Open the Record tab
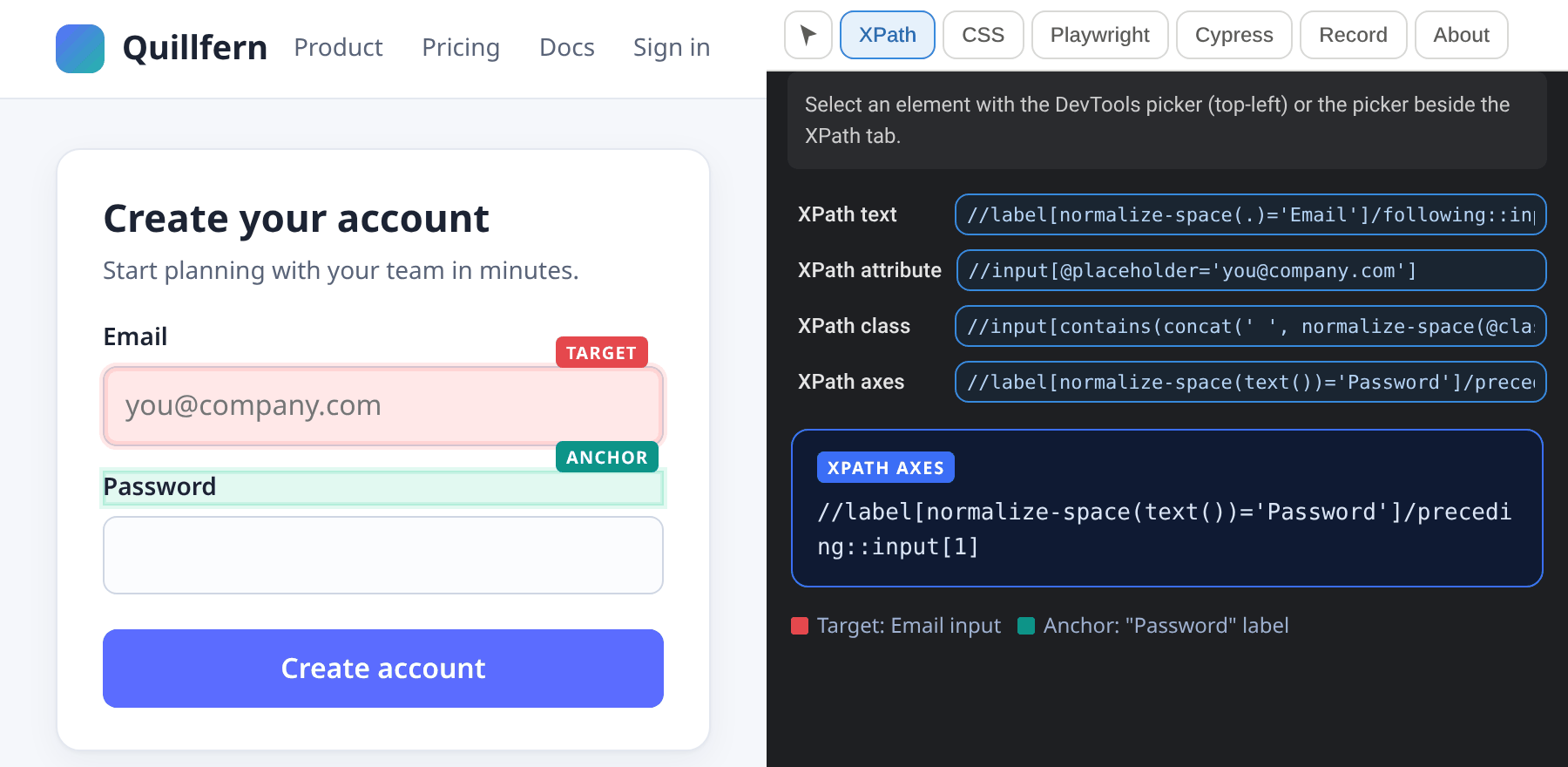1568x767 pixels. 1353,35
